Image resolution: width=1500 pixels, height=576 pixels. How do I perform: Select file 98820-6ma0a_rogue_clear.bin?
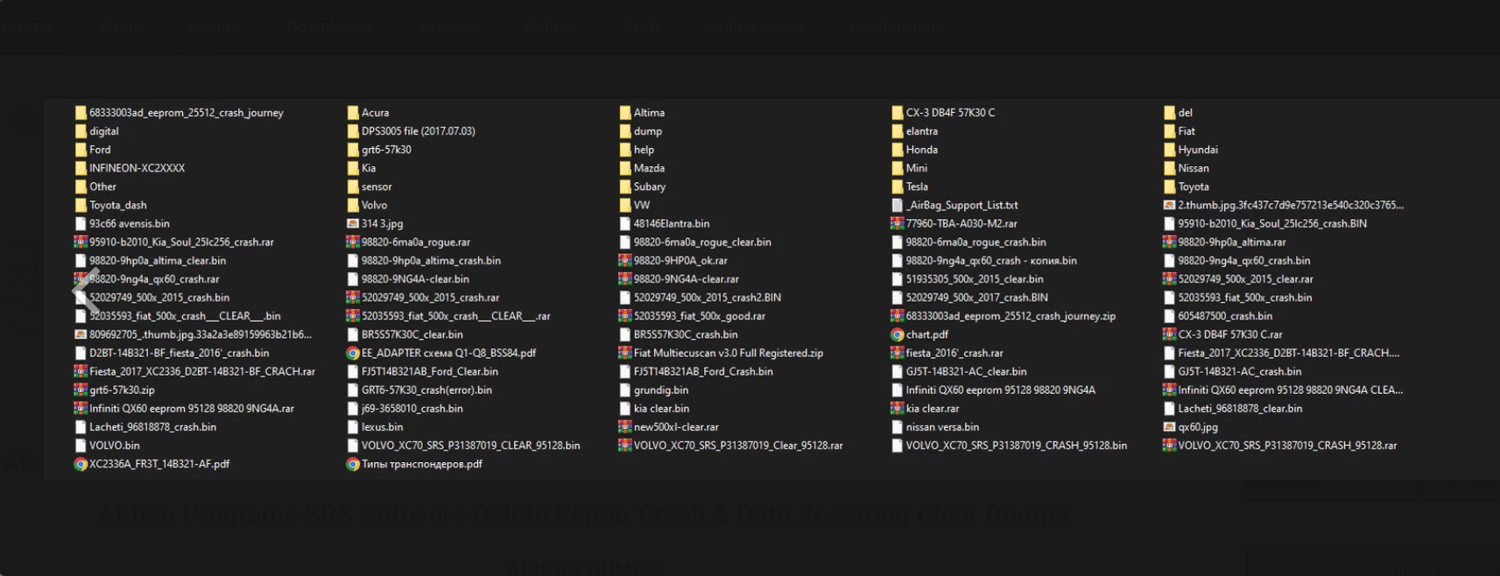click(x=702, y=242)
